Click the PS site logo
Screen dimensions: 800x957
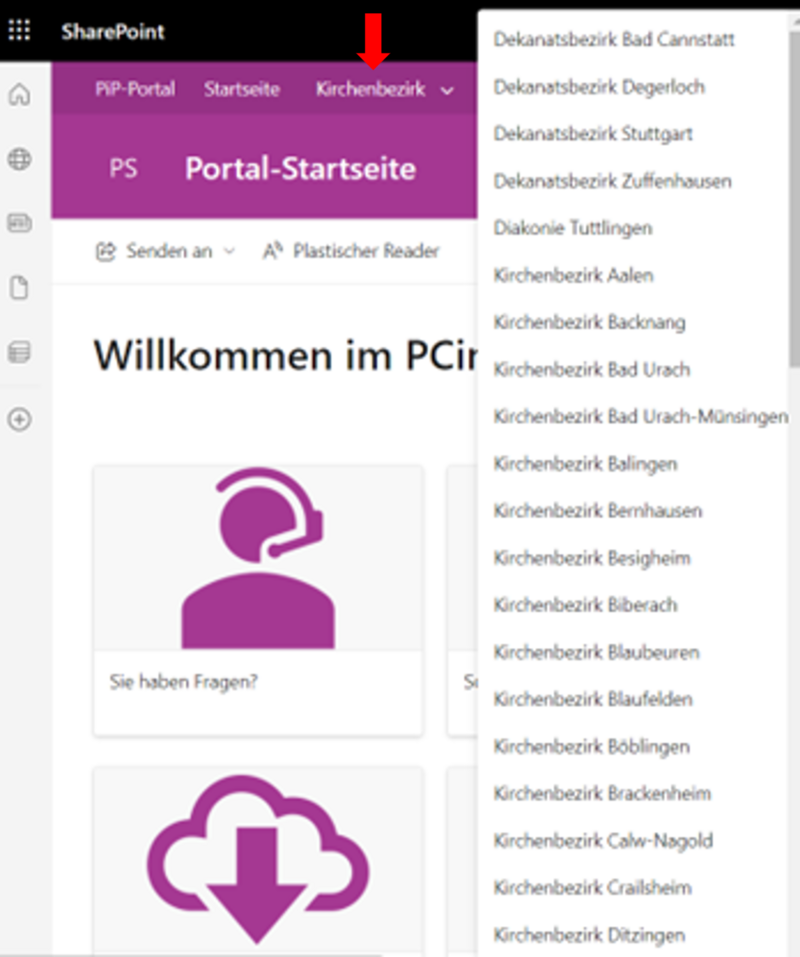(x=123, y=168)
